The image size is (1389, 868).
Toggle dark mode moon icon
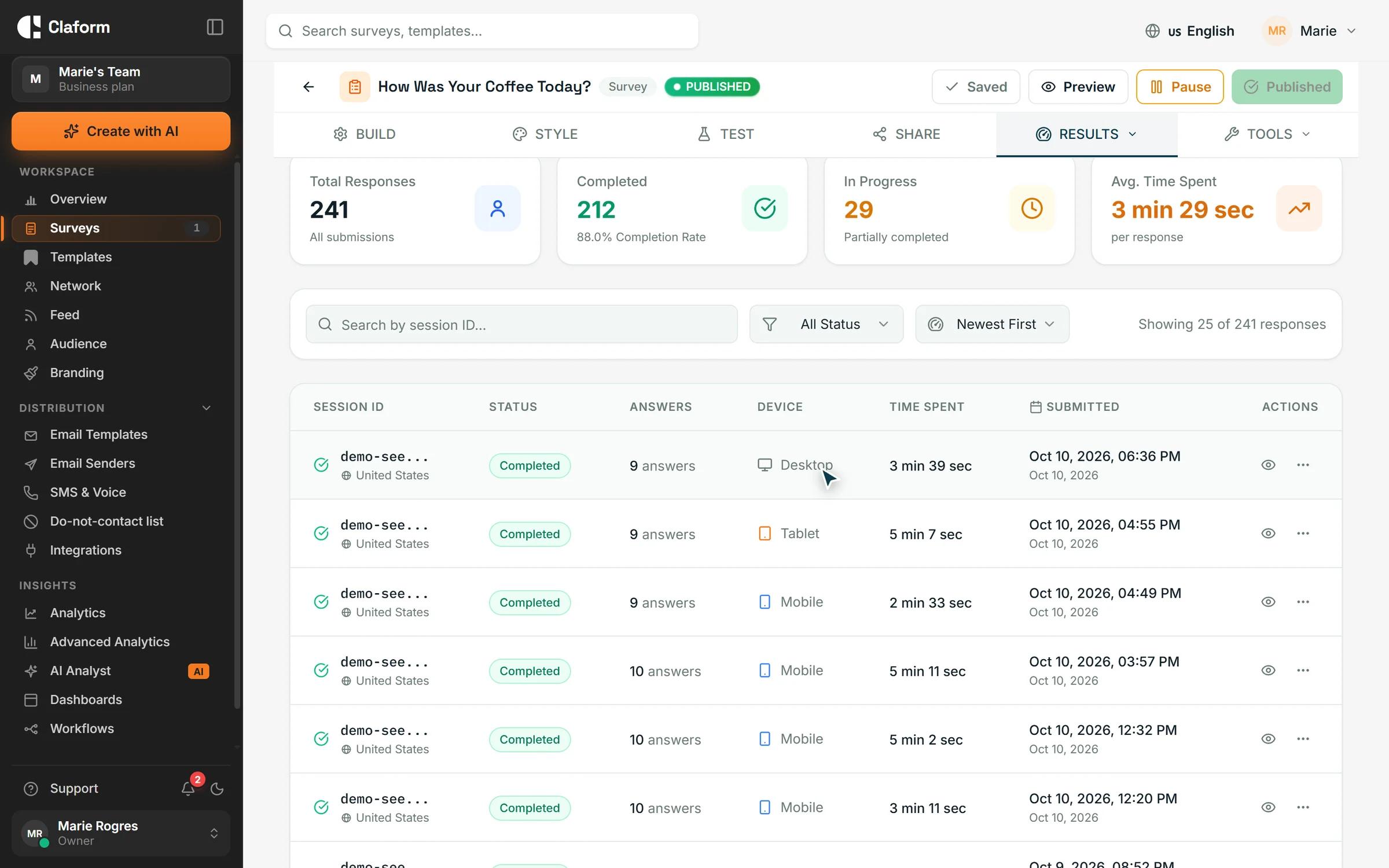[217, 788]
